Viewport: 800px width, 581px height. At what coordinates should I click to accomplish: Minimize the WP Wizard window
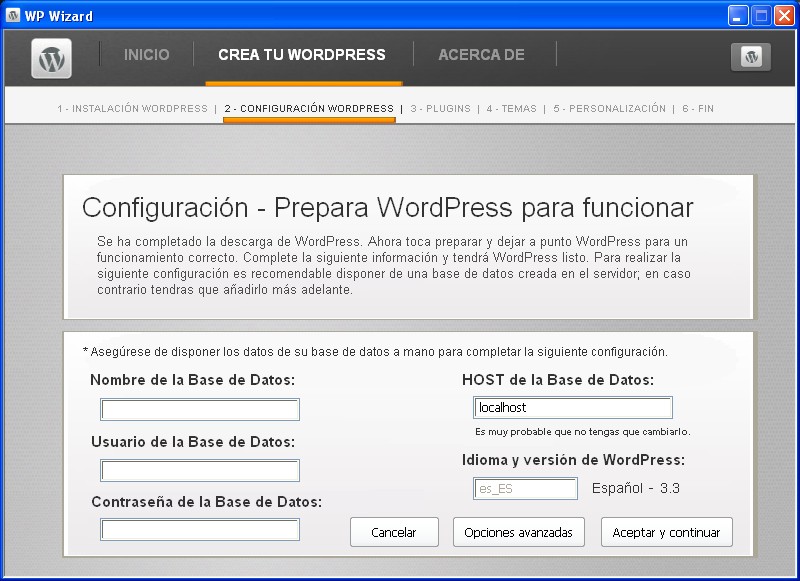tap(738, 16)
